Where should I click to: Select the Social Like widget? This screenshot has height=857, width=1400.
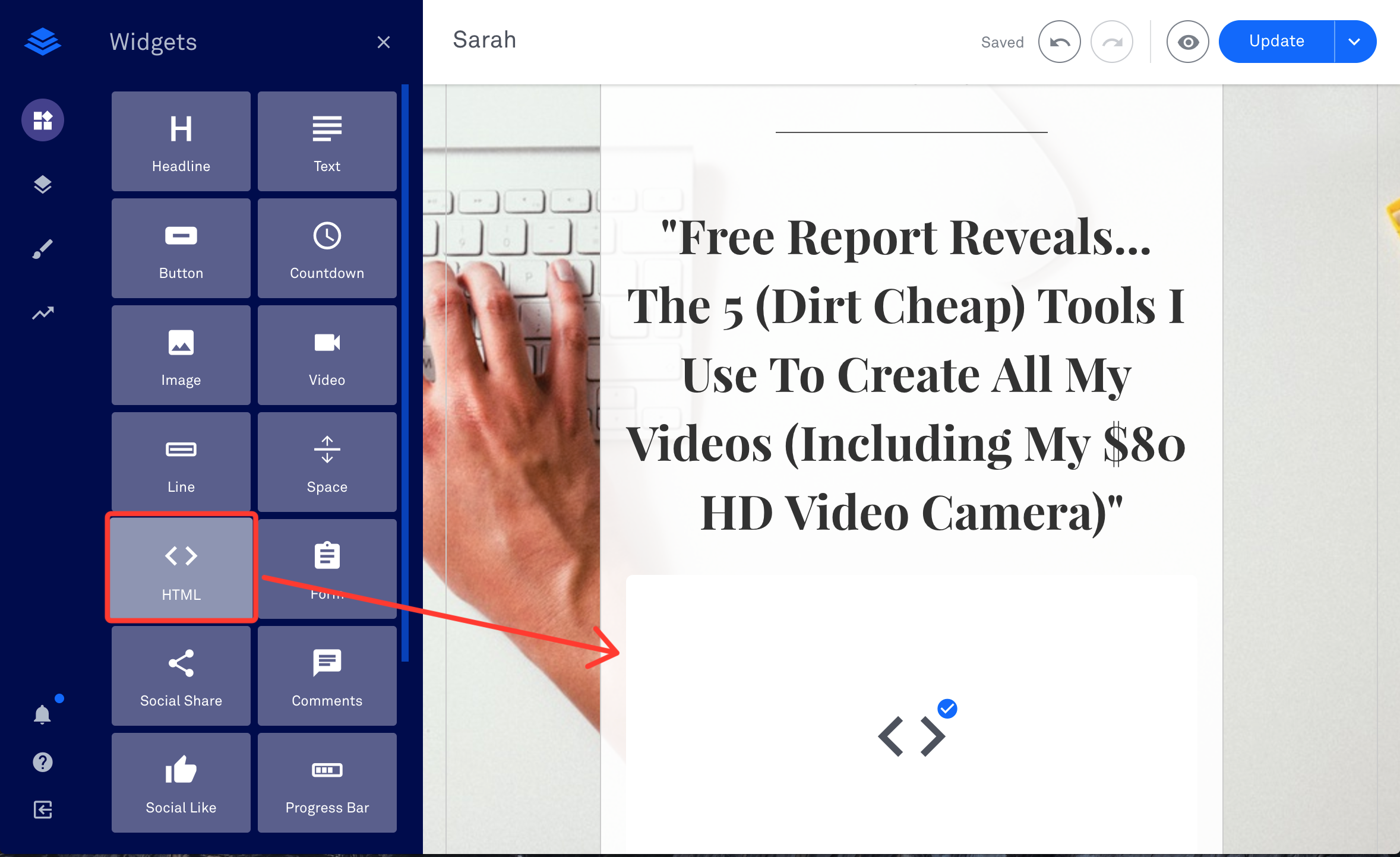181,783
